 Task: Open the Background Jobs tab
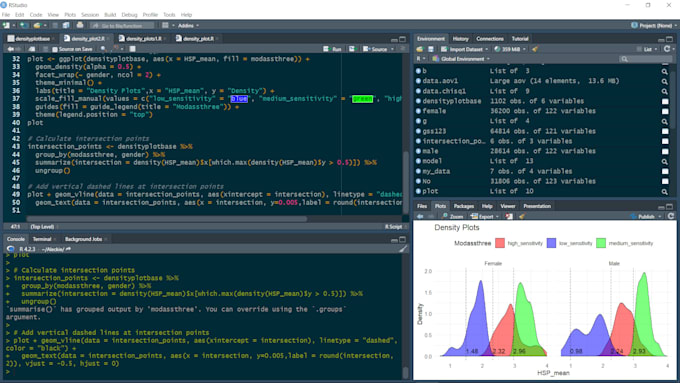83,239
